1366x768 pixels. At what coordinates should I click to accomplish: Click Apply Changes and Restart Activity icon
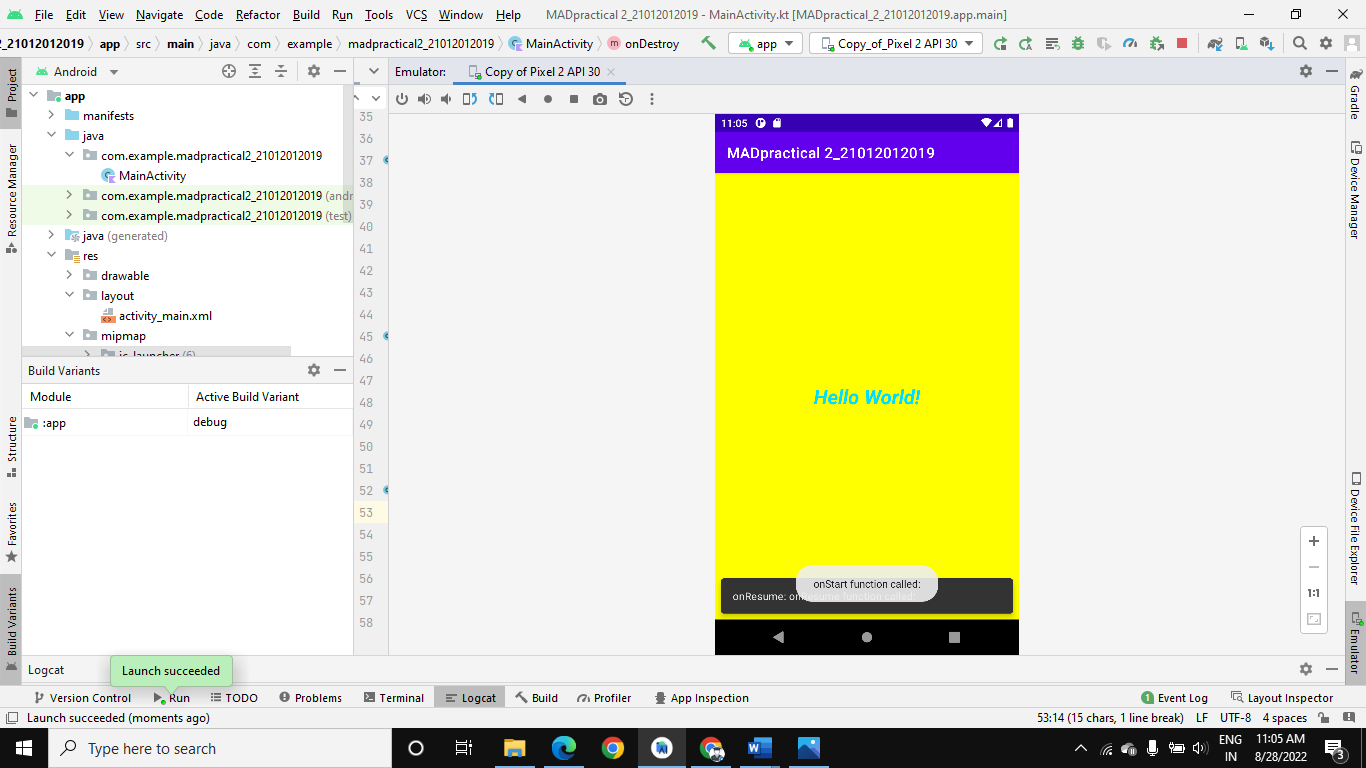pos(1026,43)
